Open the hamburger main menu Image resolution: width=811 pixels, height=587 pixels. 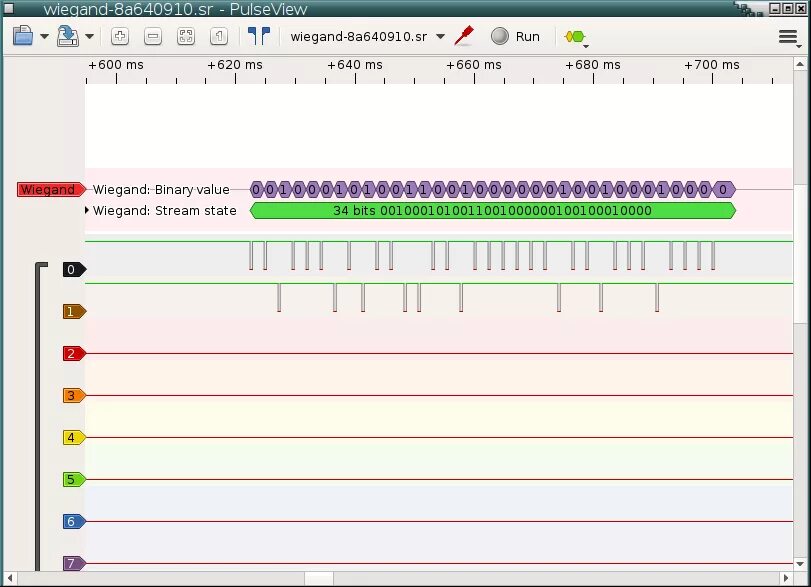788,36
